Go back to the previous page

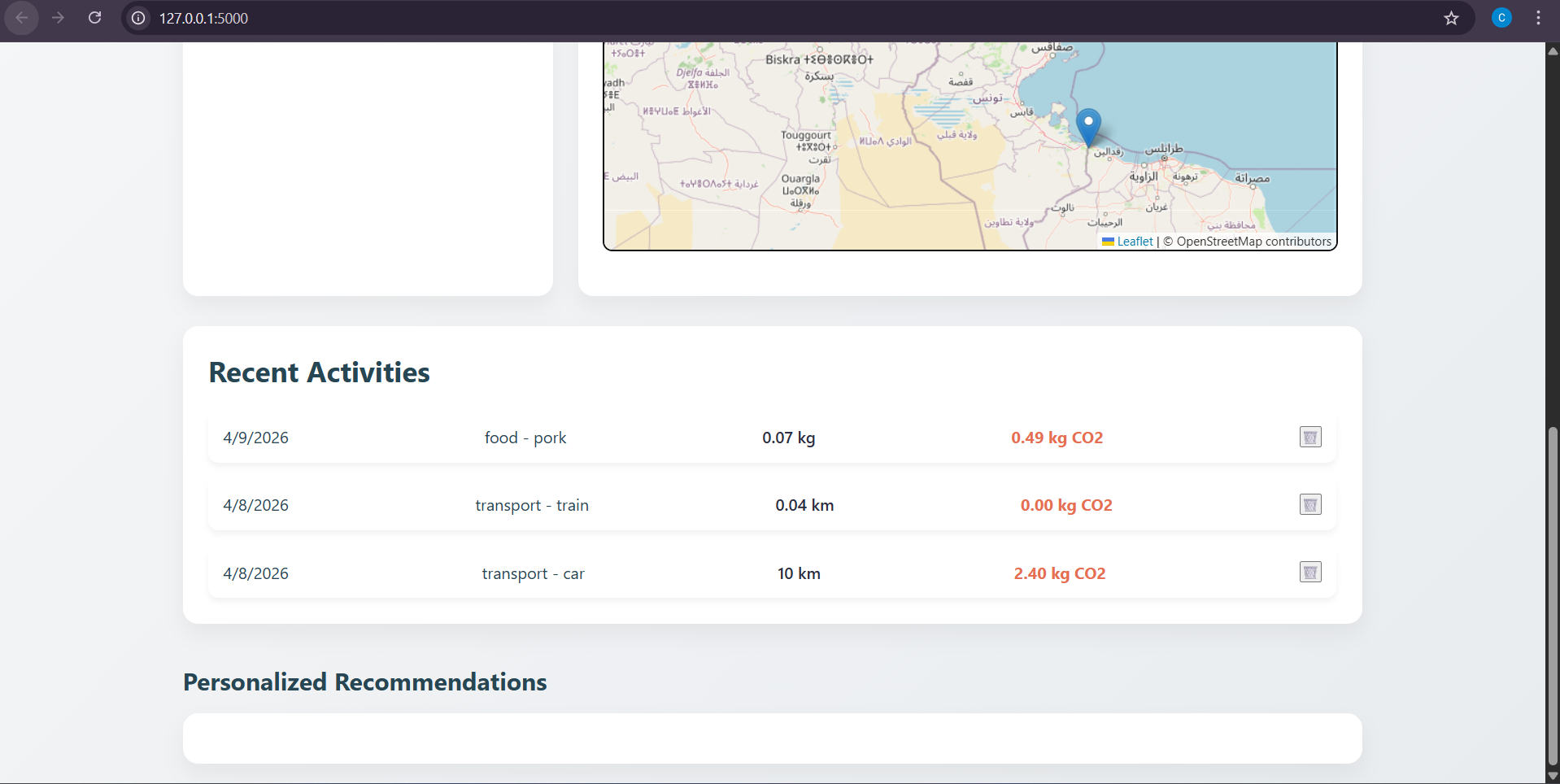coord(22,18)
